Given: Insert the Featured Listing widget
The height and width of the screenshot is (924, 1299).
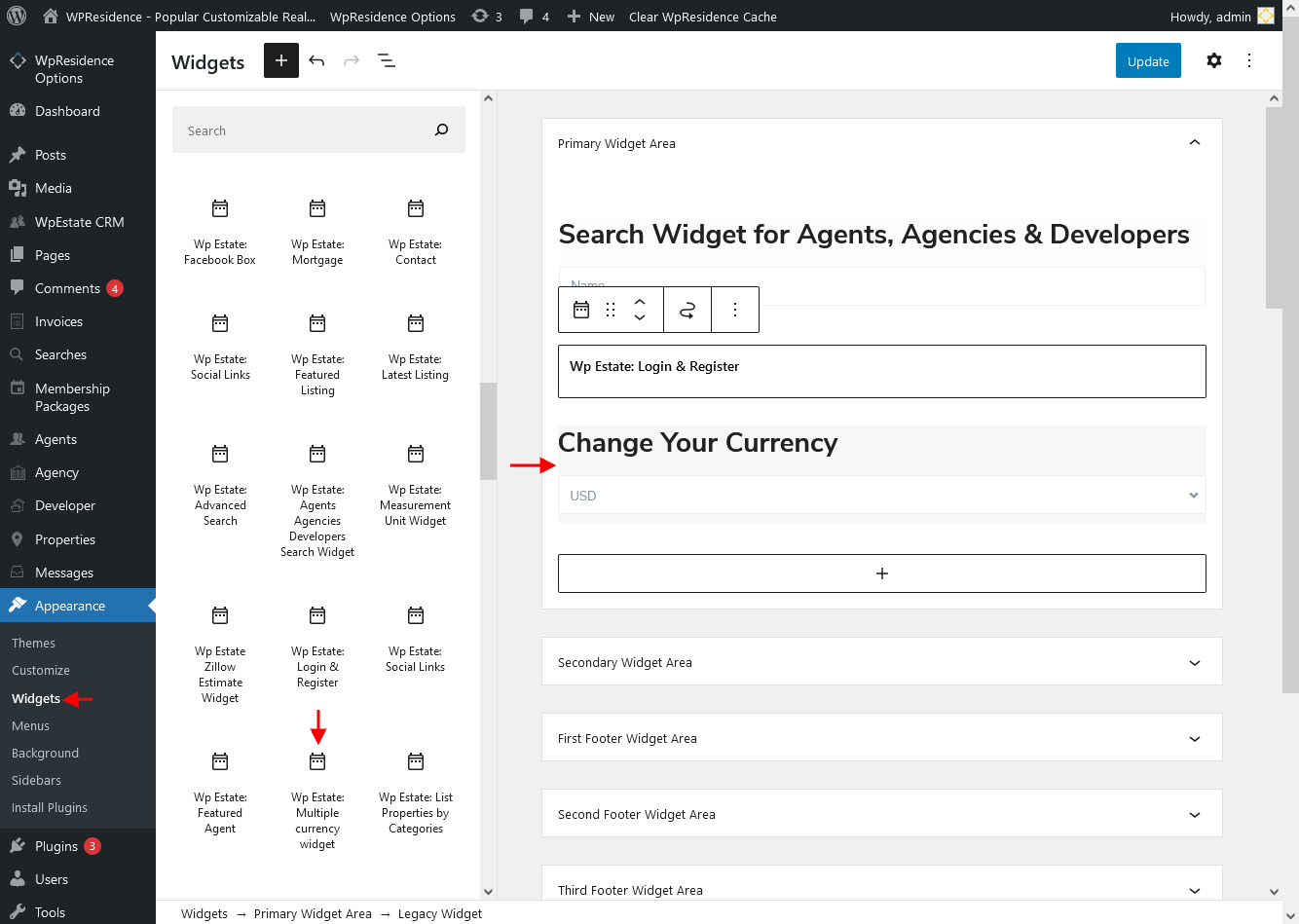Looking at the screenshot, I should pos(317,354).
